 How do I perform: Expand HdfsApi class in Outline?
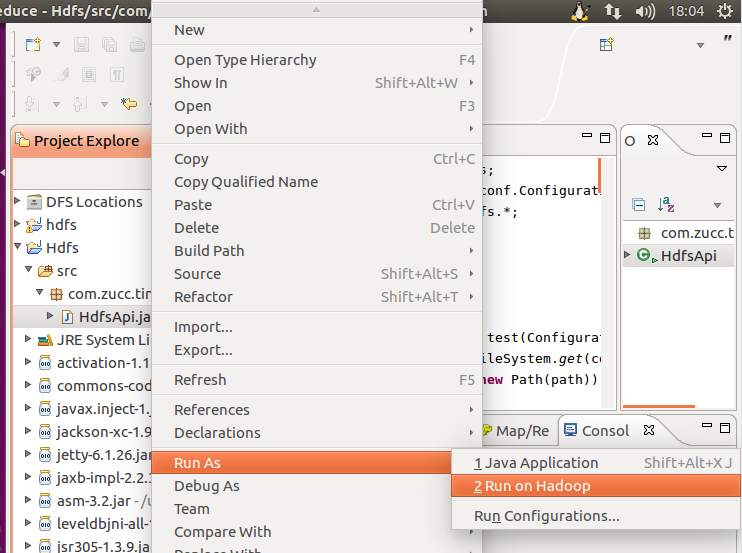click(x=627, y=255)
